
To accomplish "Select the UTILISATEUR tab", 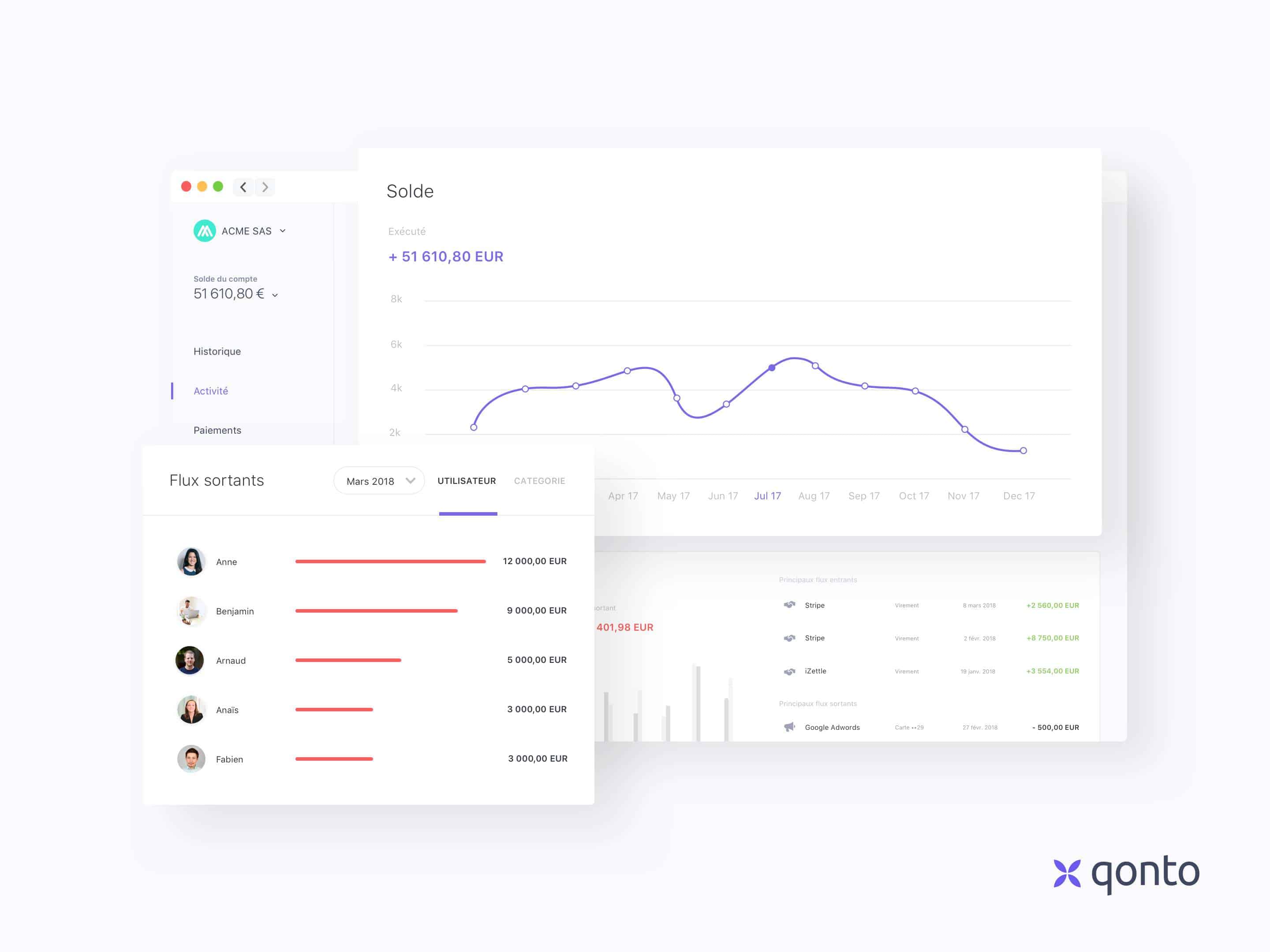I will 467,480.
